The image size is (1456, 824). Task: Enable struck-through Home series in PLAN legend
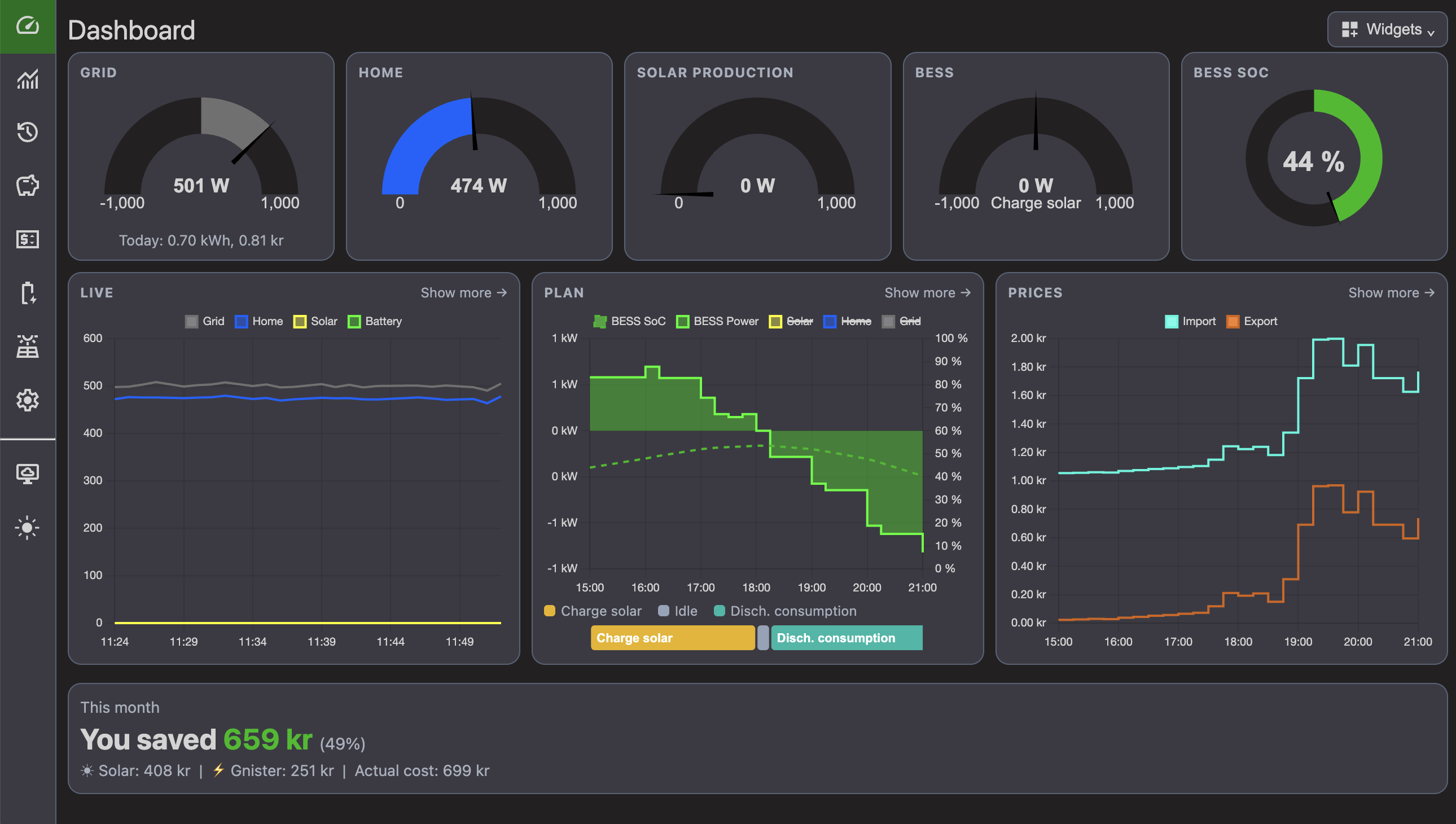847,322
